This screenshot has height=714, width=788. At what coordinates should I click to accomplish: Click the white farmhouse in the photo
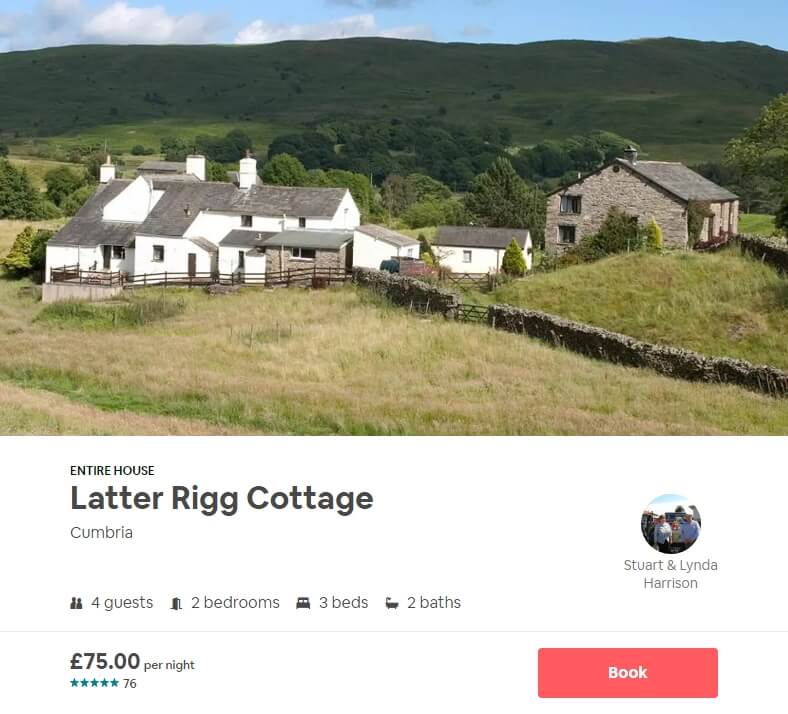click(203, 224)
